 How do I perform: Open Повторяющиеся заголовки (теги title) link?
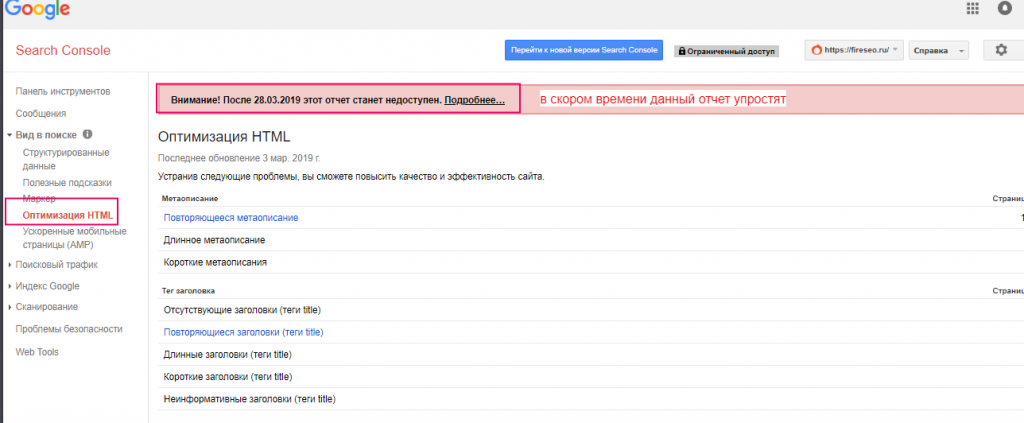tap(243, 332)
